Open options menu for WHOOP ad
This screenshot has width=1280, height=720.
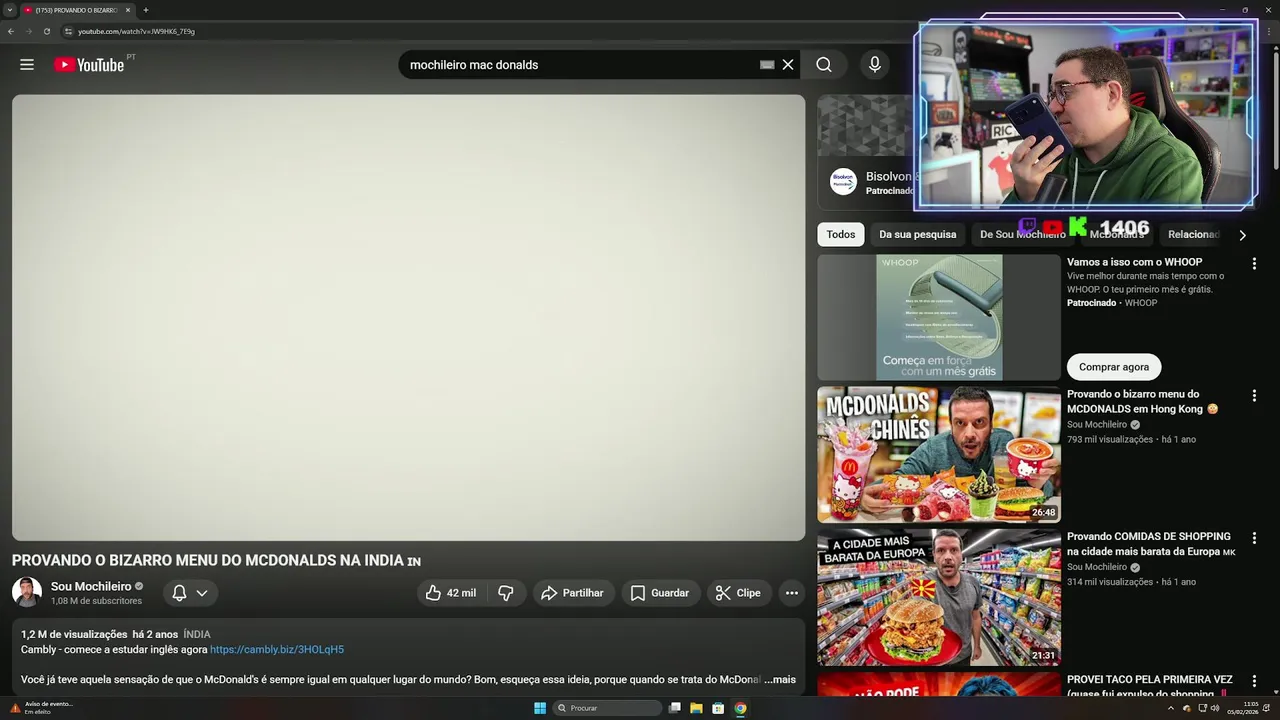[1254, 264]
